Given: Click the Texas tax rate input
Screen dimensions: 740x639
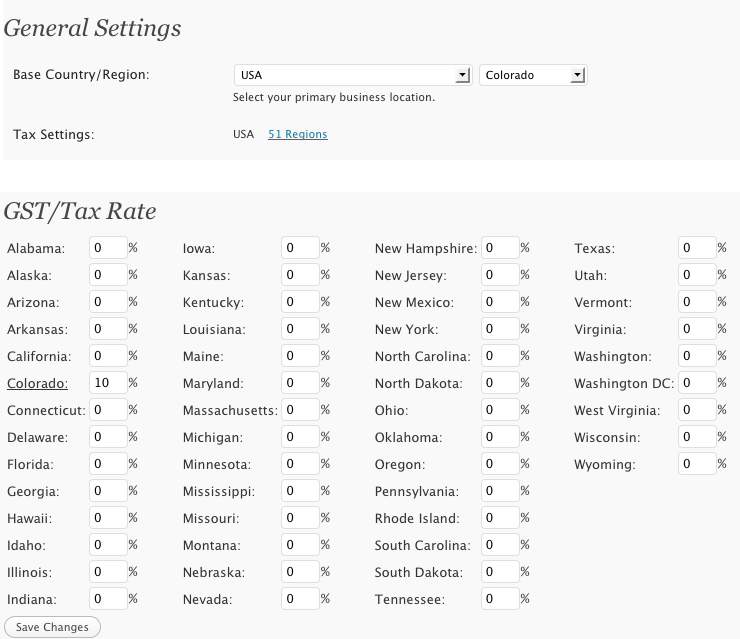Looking at the screenshot, I should click(696, 248).
